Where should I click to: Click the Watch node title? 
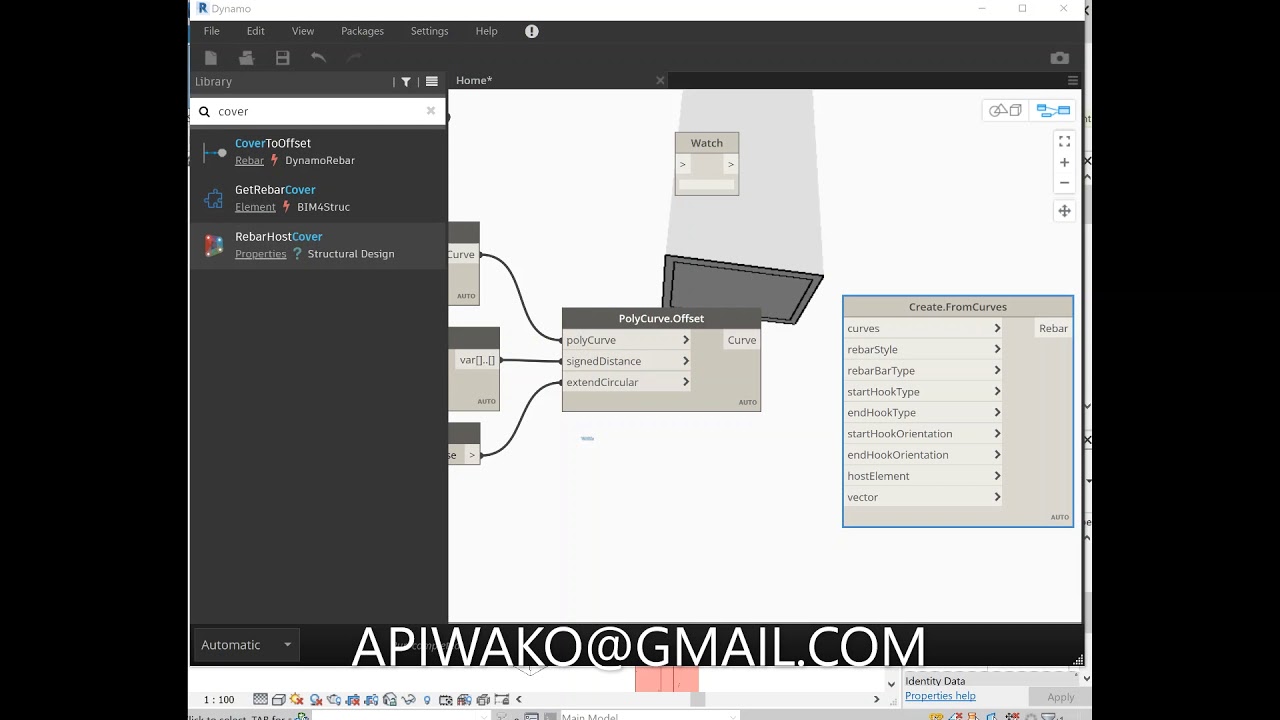click(707, 143)
